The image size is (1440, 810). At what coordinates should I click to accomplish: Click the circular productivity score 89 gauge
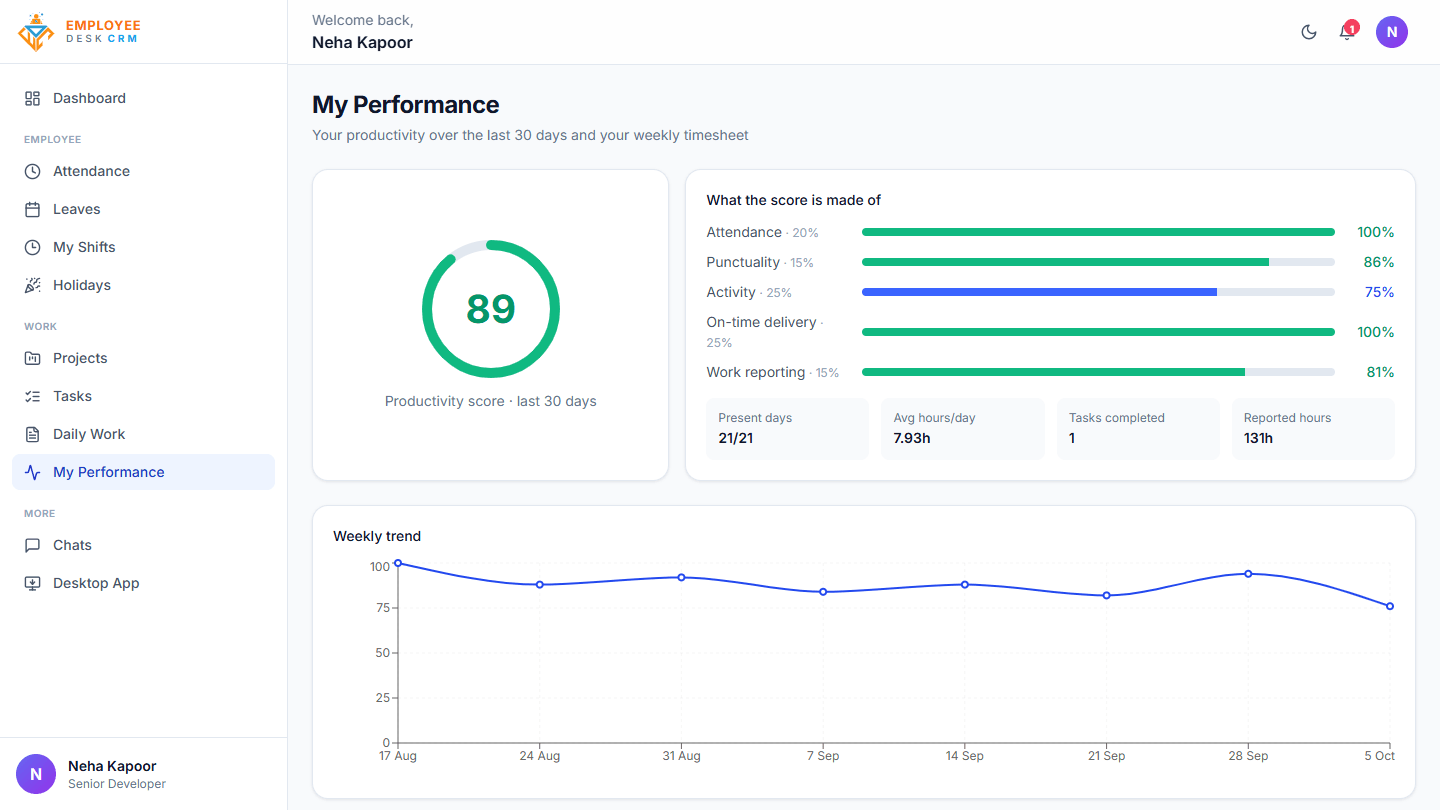pyautogui.click(x=491, y=309)
